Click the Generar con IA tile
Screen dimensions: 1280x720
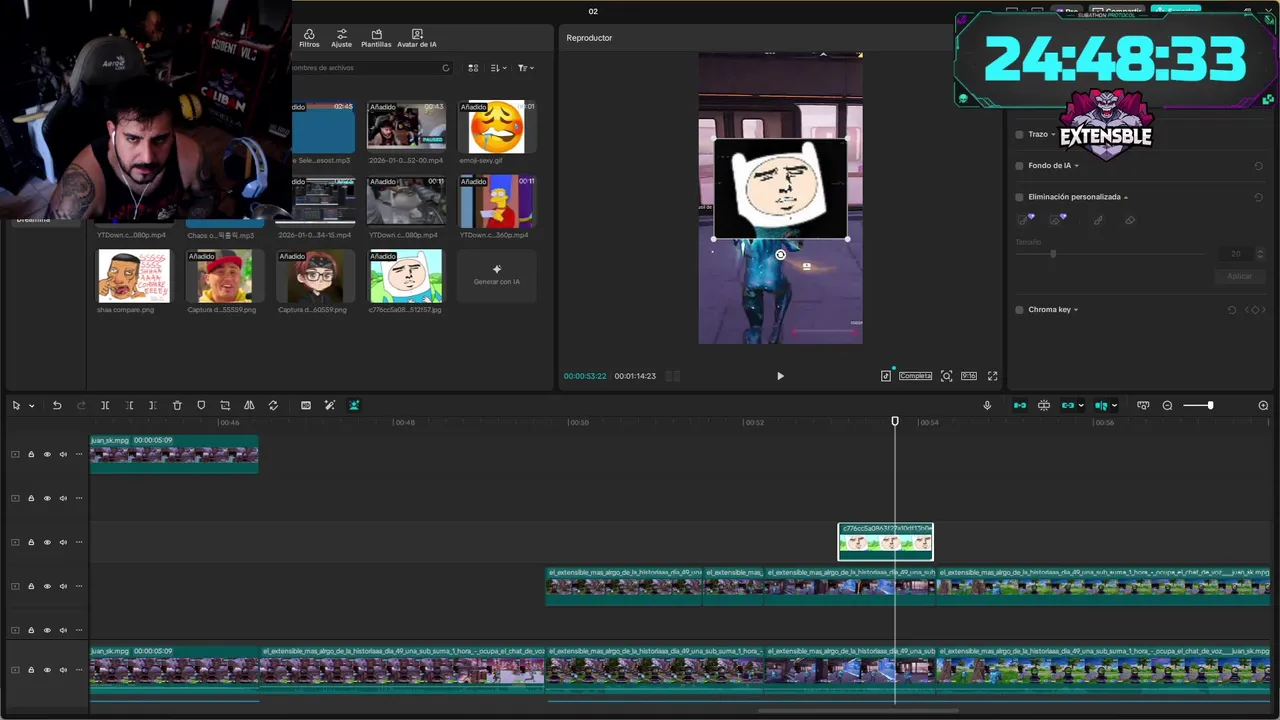[497, 275]
